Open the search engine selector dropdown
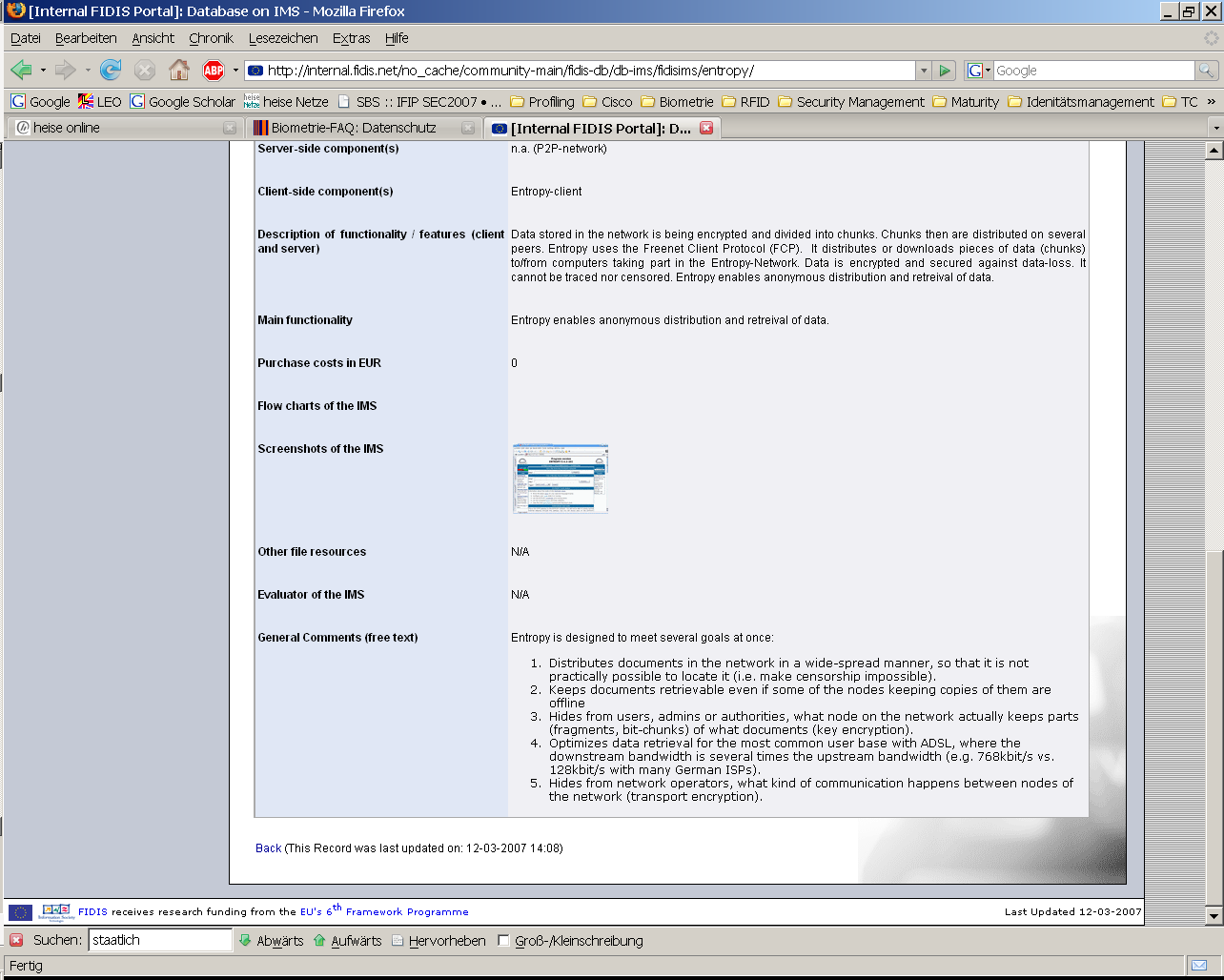1224x980 pixels. (979, 71)
